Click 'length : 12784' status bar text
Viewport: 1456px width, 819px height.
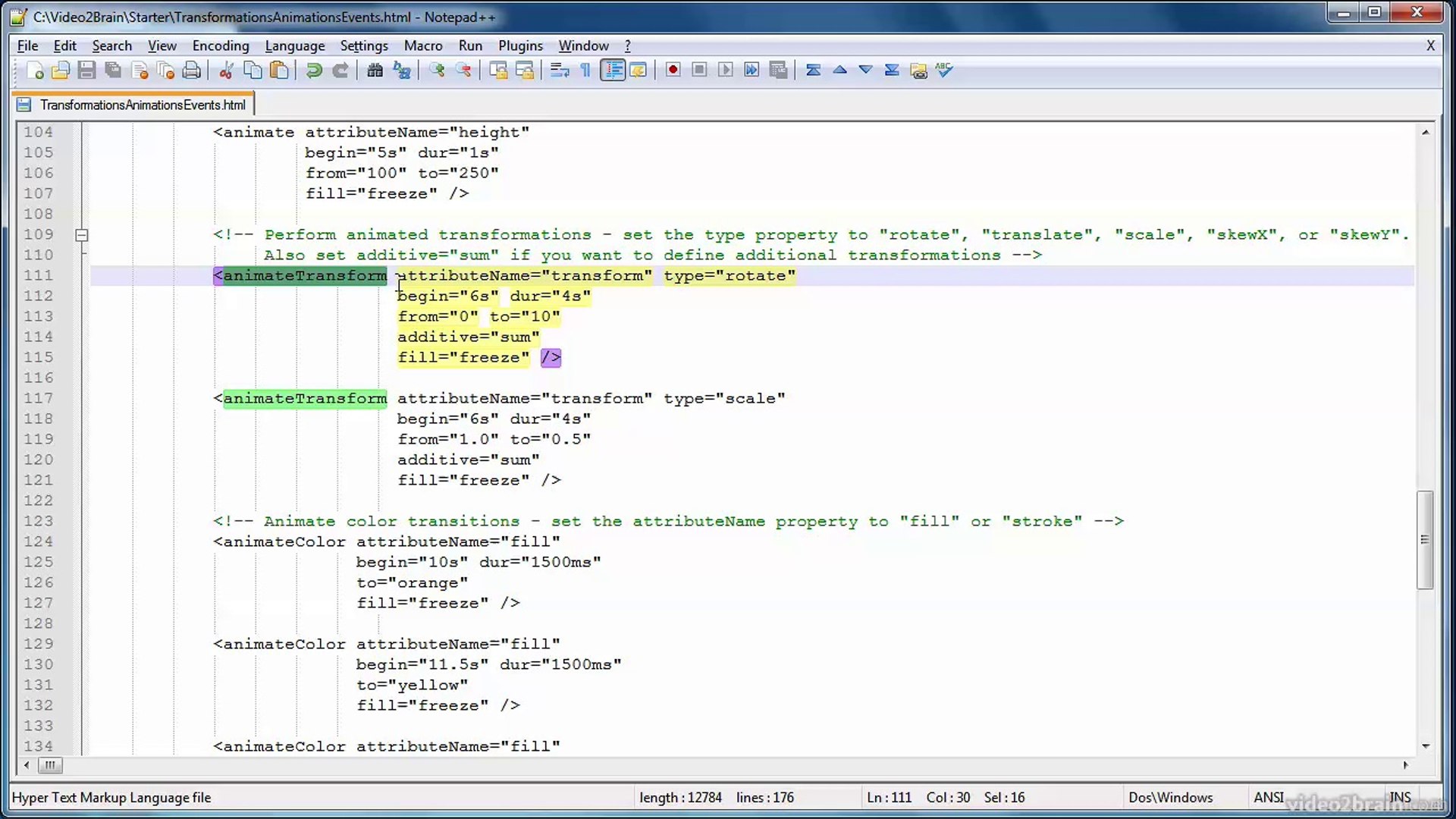(x=680, y=798)
